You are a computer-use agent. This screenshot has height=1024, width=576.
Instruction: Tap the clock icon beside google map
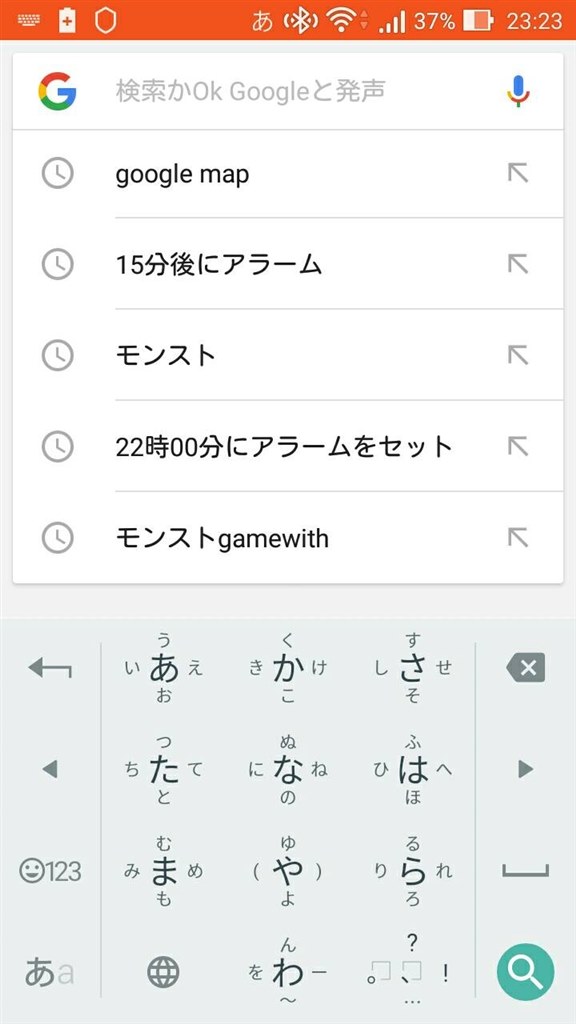[57, 173]
